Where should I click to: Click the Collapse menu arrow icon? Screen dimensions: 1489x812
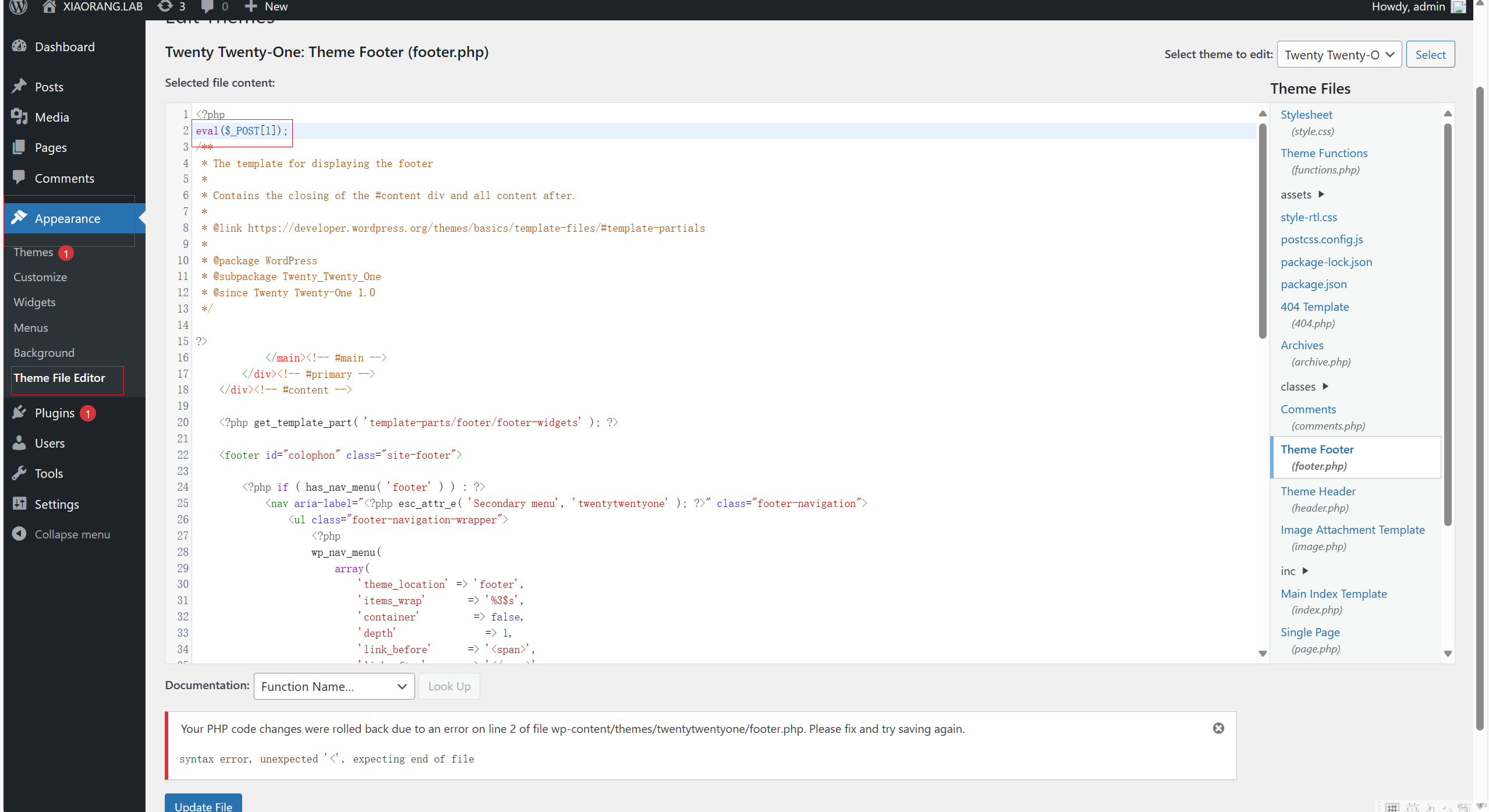[19, 534]
